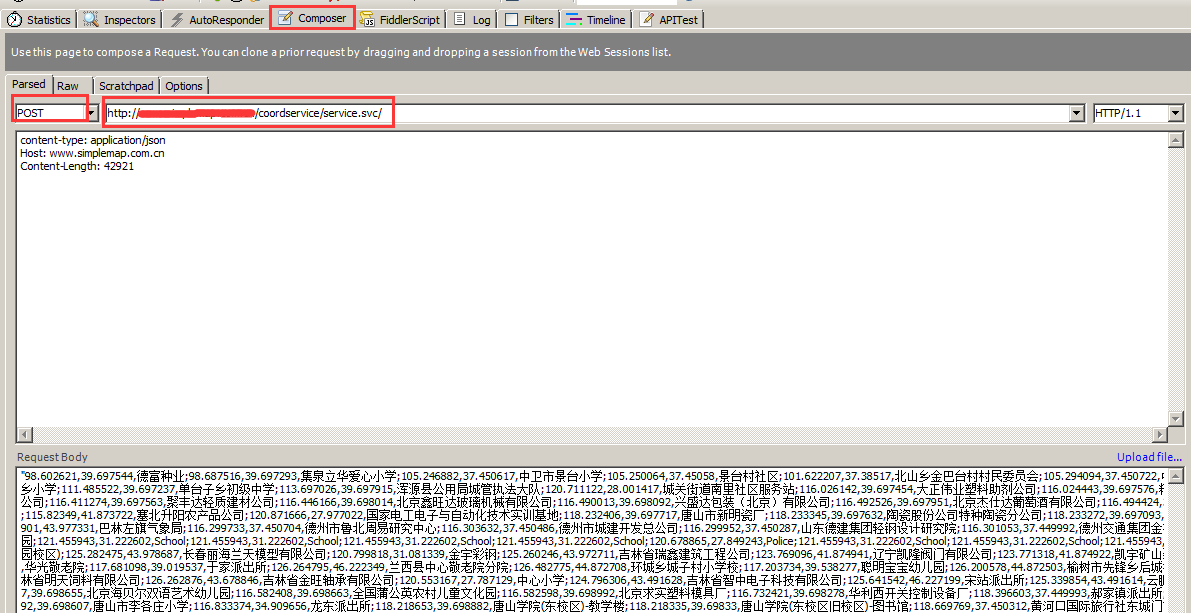Click the Request Body label
The image size is (1191, 613).
point(52,457)
